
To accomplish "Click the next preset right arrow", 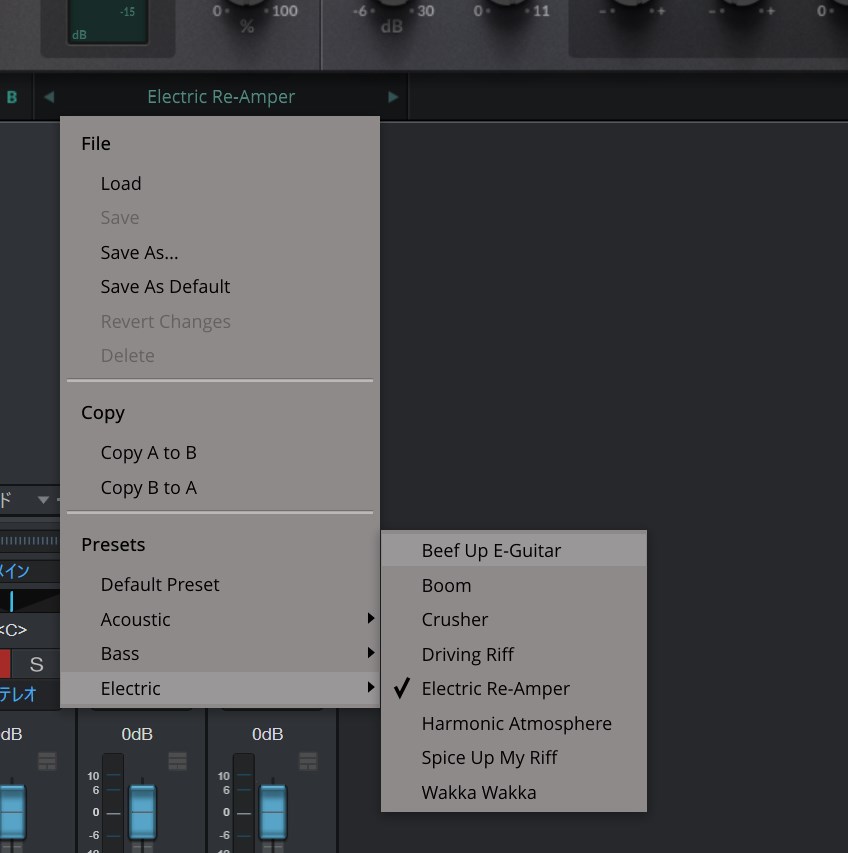I will (393, 97).
